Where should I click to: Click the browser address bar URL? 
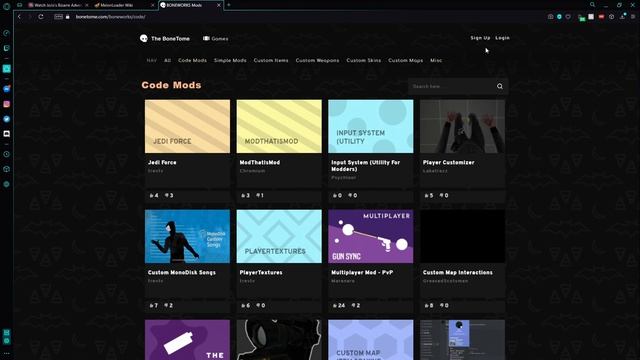click(x=111, y=17)
